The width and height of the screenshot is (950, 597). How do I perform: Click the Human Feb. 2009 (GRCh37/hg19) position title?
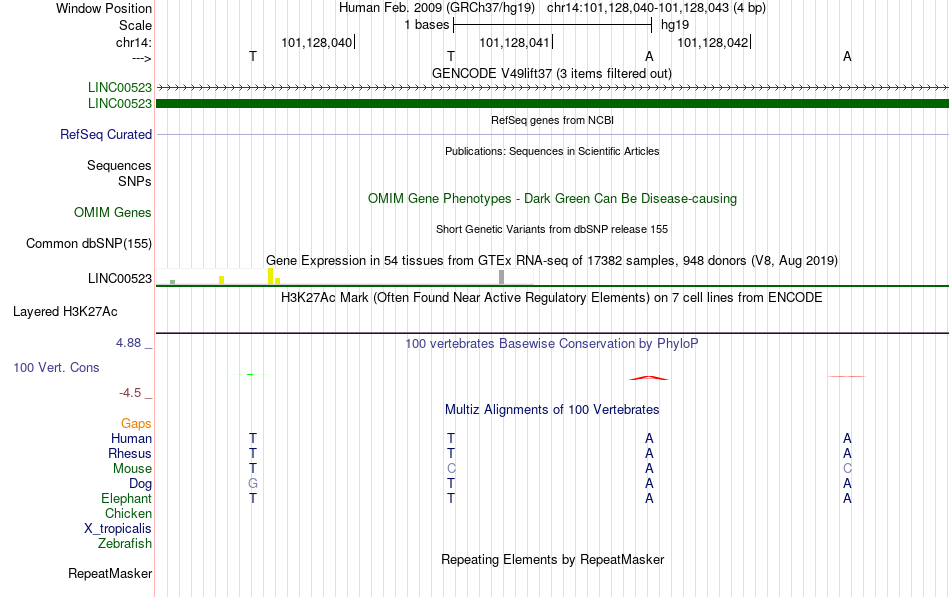pos(437,8)
